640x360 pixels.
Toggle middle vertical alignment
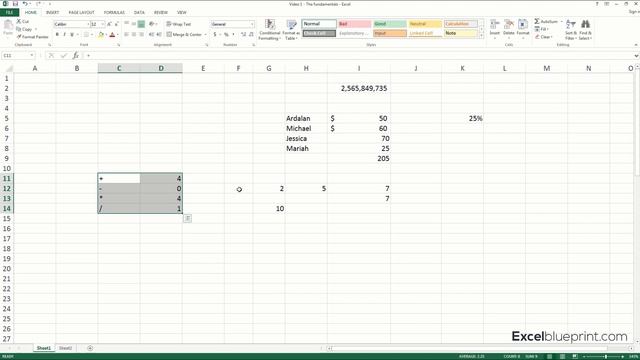pyautogui.click(x=134, y=24)
